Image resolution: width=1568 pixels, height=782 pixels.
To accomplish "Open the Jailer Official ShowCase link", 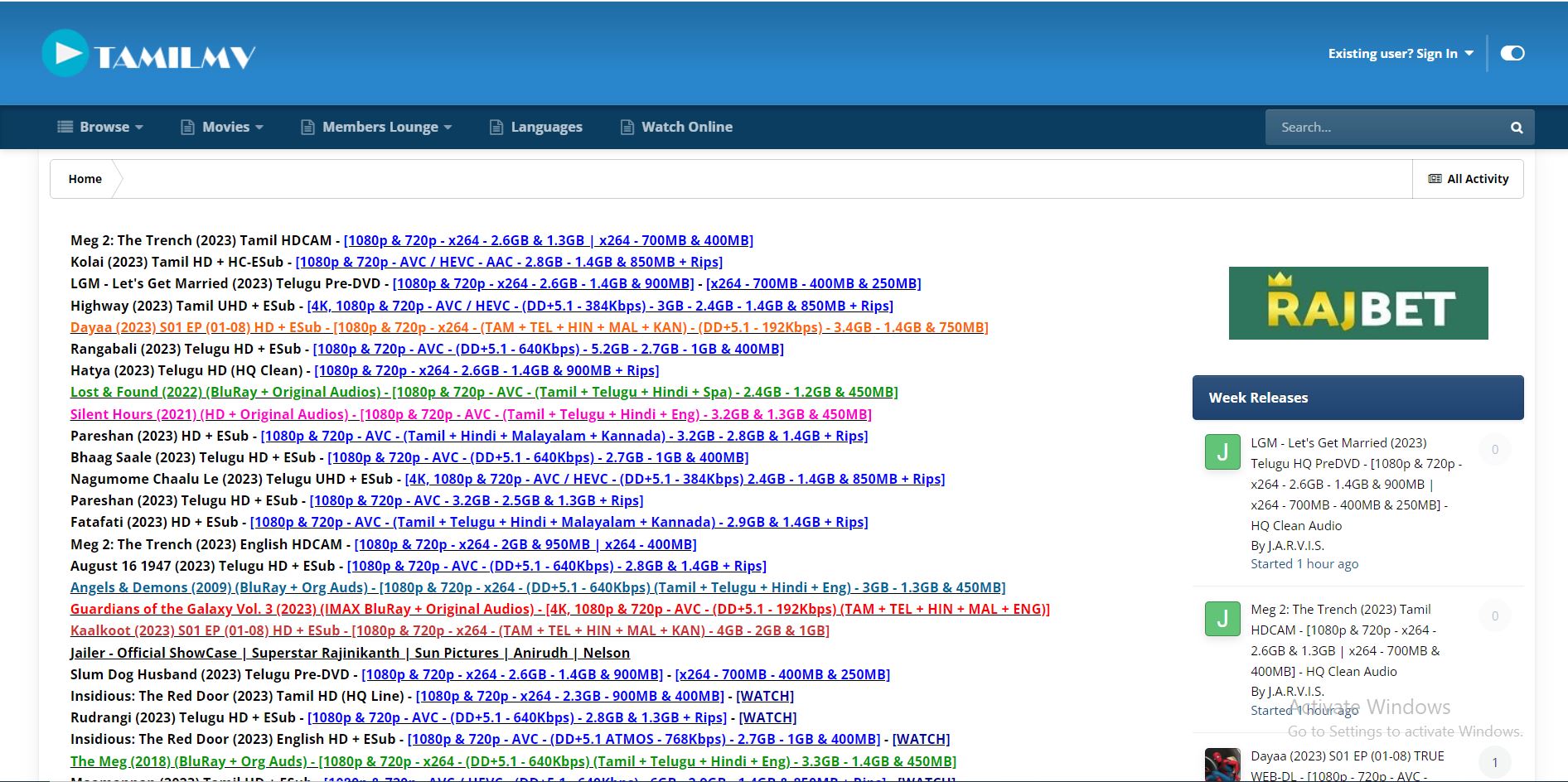I will 350,652.
